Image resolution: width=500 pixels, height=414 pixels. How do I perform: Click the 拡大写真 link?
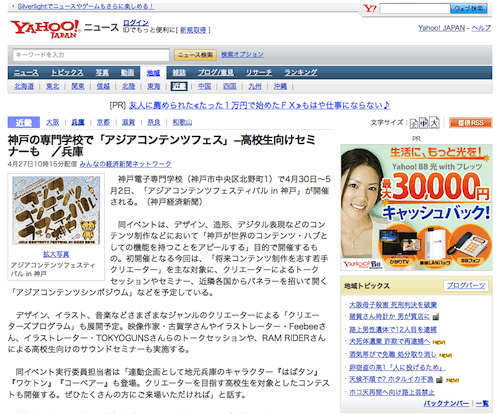click(x=56, y=254)
